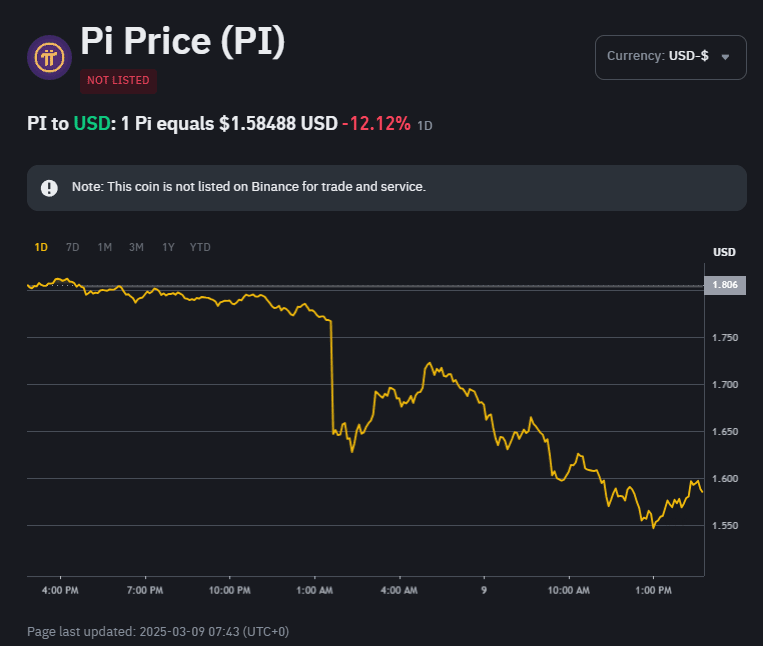Click the 1D label beside percentage change
This screenshot has width=763, height=646.
(425, 126)
